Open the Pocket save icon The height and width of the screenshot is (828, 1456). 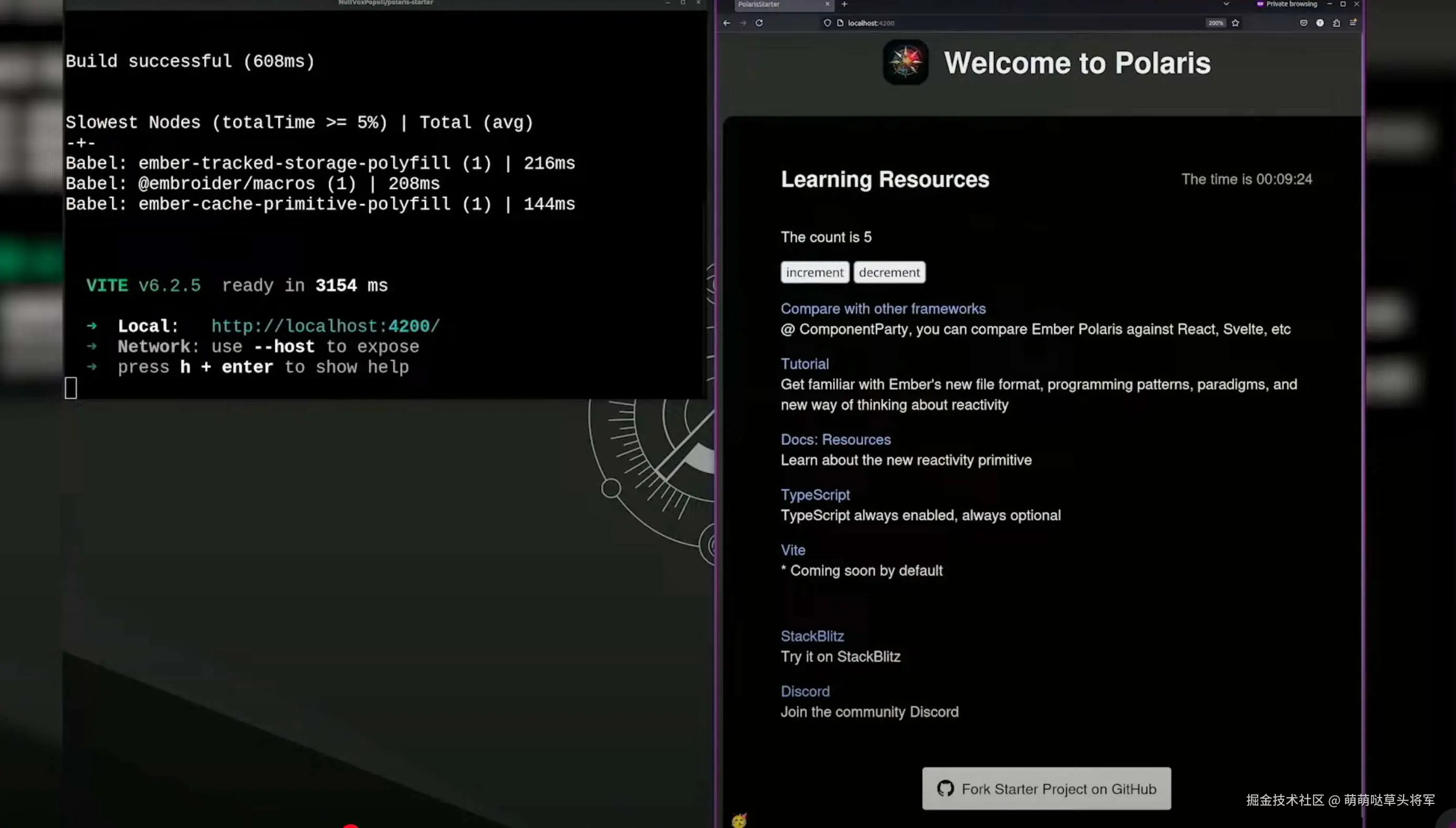tap(1303, 23)
